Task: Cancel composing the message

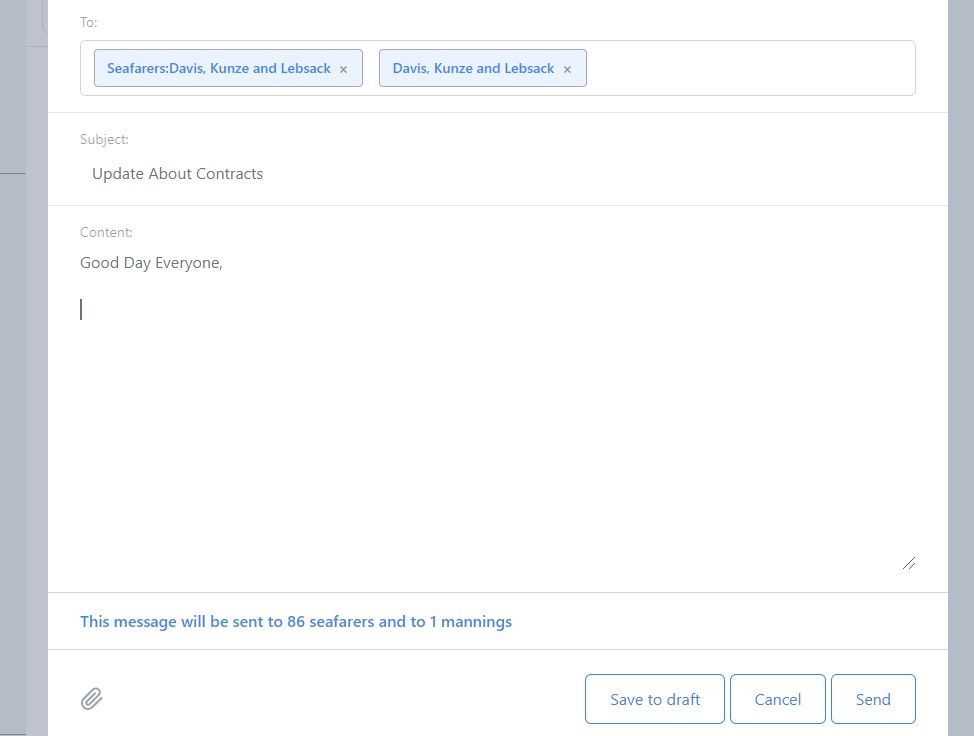Action: click(777, 699)
